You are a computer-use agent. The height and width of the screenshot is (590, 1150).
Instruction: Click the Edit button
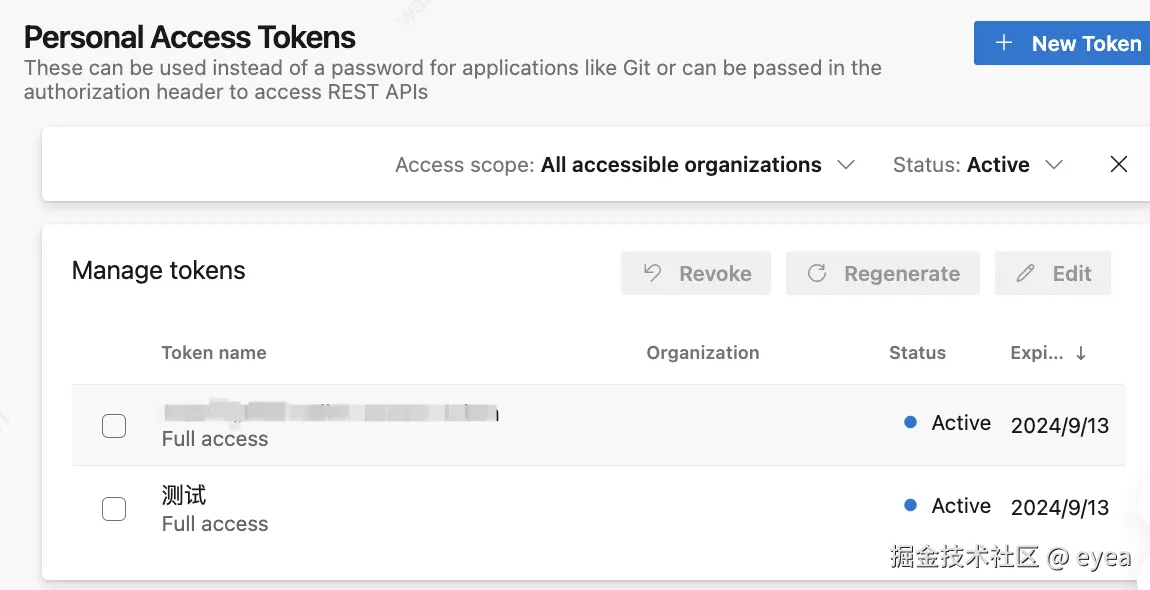1052,272
